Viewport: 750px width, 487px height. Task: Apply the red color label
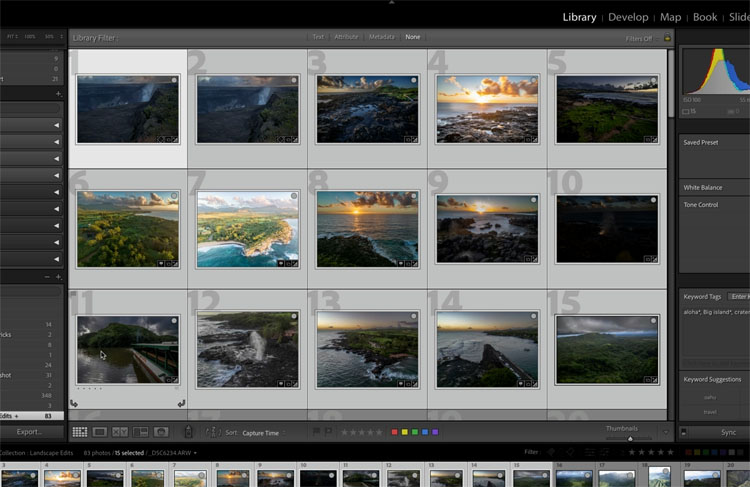tap(394, 432)
